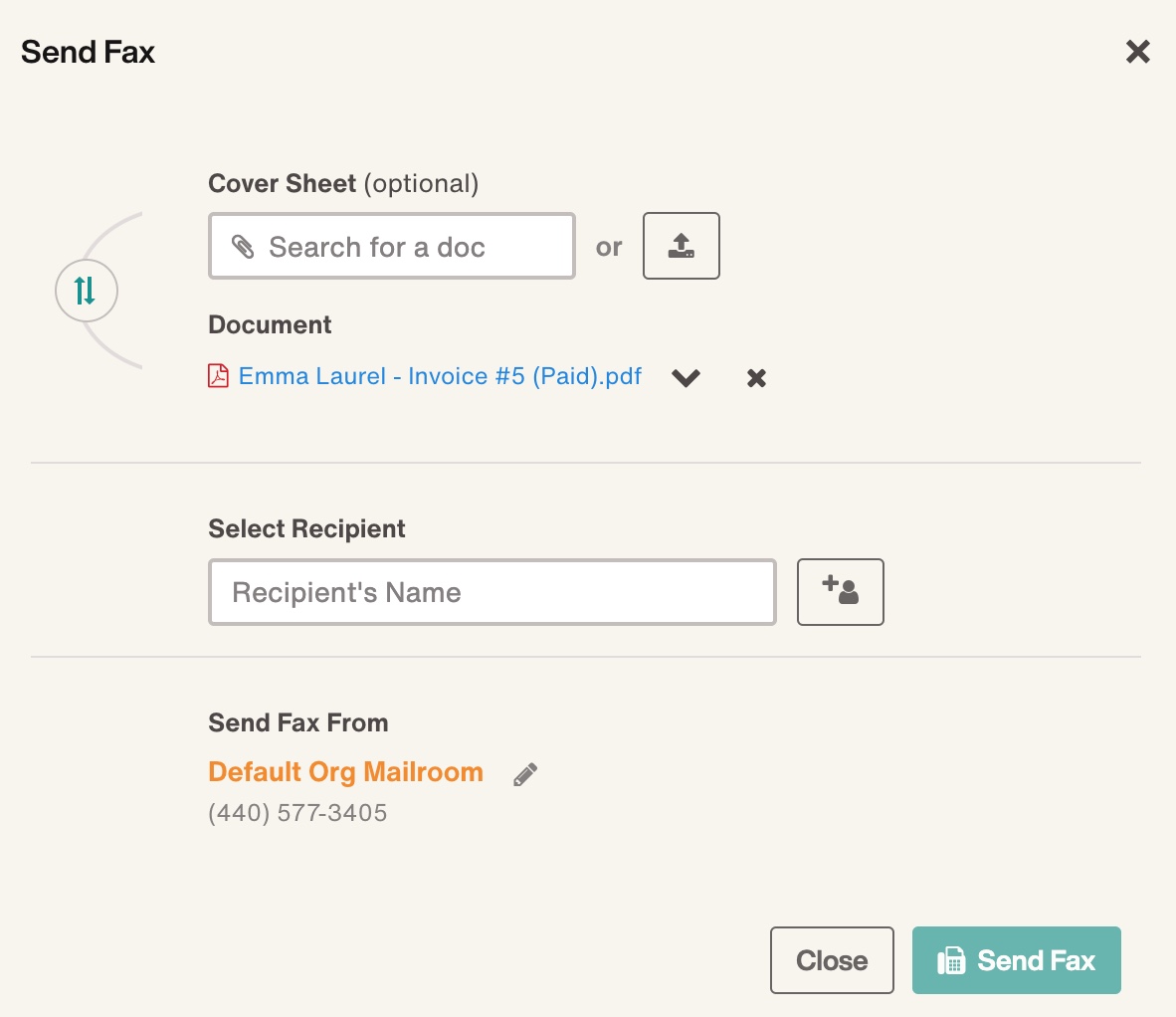Select the Default Org Mailroom link
The width and height of the screenshot is (1176, 1017).
coord(345,771)
